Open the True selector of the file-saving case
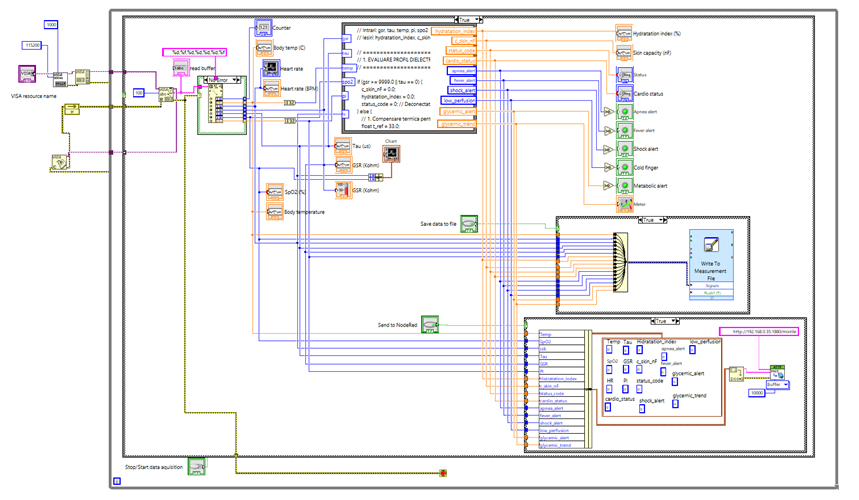The image size is (859, 500). click(653, 220)
